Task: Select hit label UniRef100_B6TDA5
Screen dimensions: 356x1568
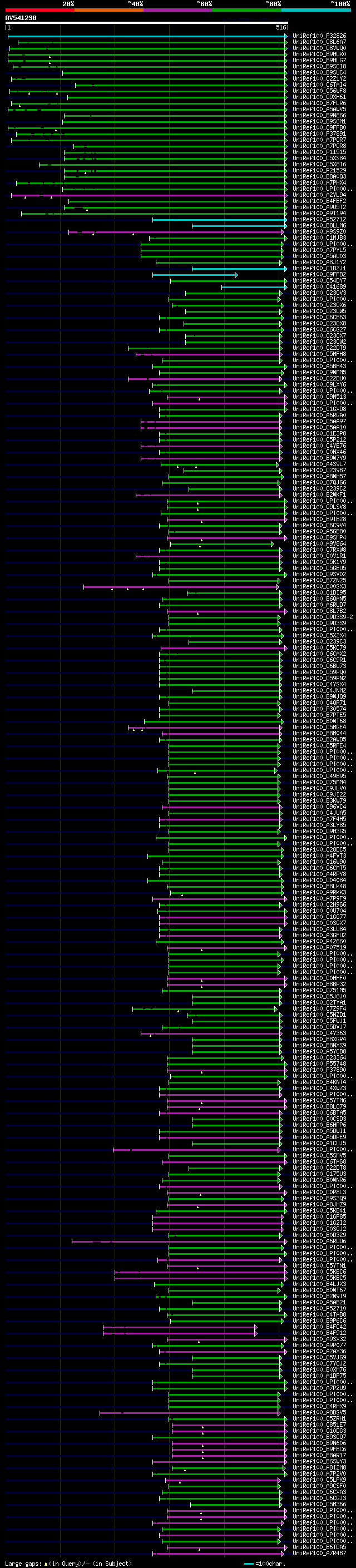Action: pyautogui.click(x=319, y=1547)
